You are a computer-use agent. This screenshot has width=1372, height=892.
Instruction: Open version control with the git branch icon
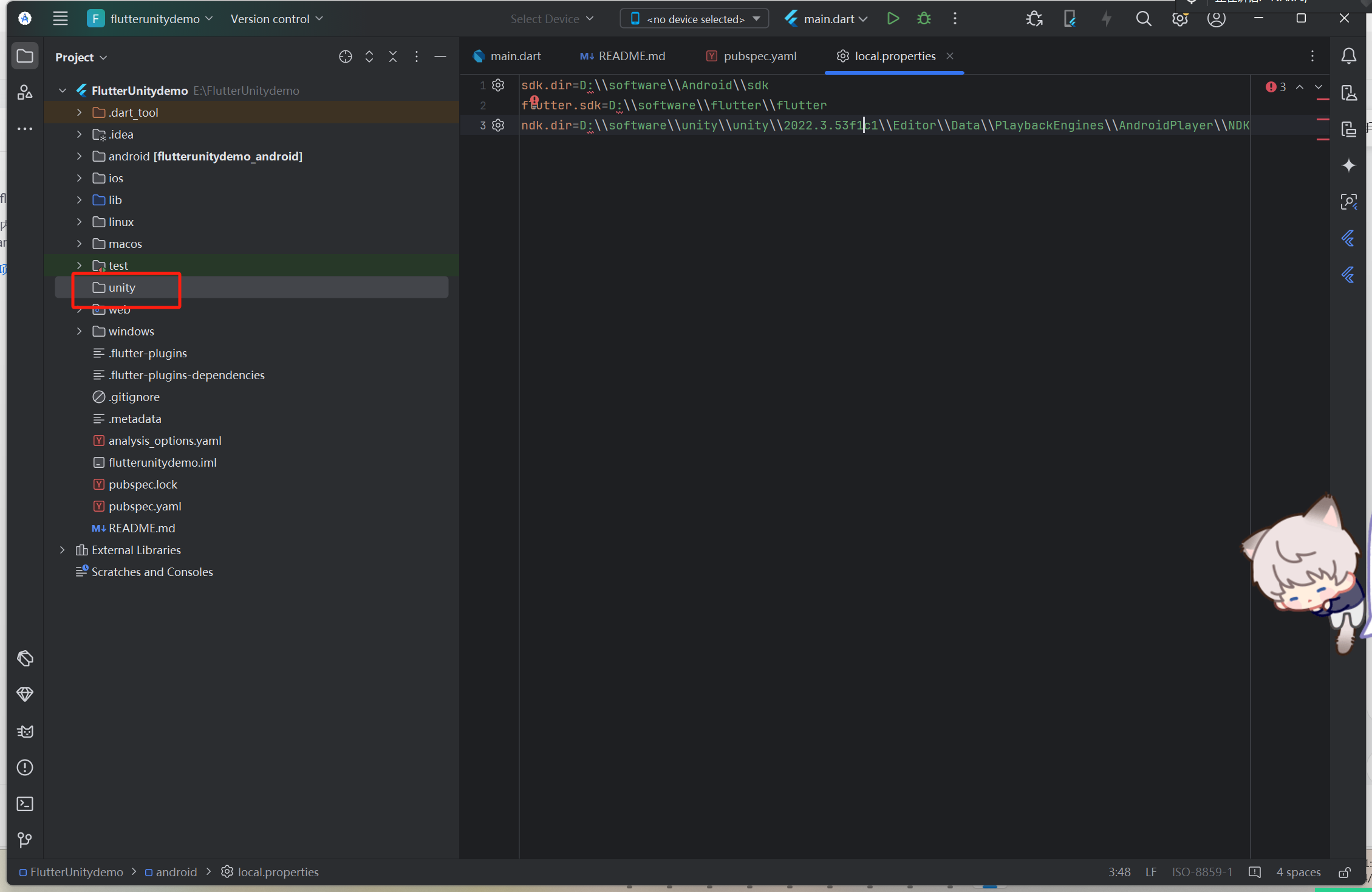click(x=25, y=839)
